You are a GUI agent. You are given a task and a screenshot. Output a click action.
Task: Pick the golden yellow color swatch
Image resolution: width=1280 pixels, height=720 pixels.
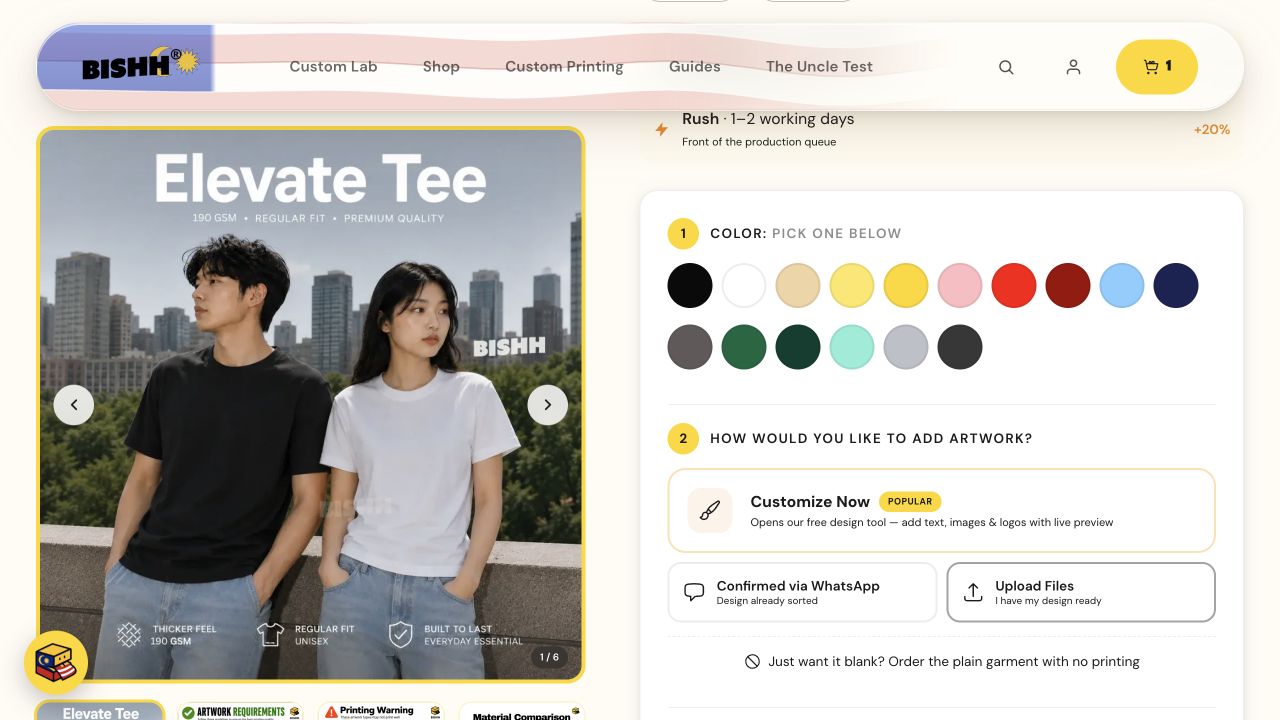pyautogui.click(x=906, y=285)
